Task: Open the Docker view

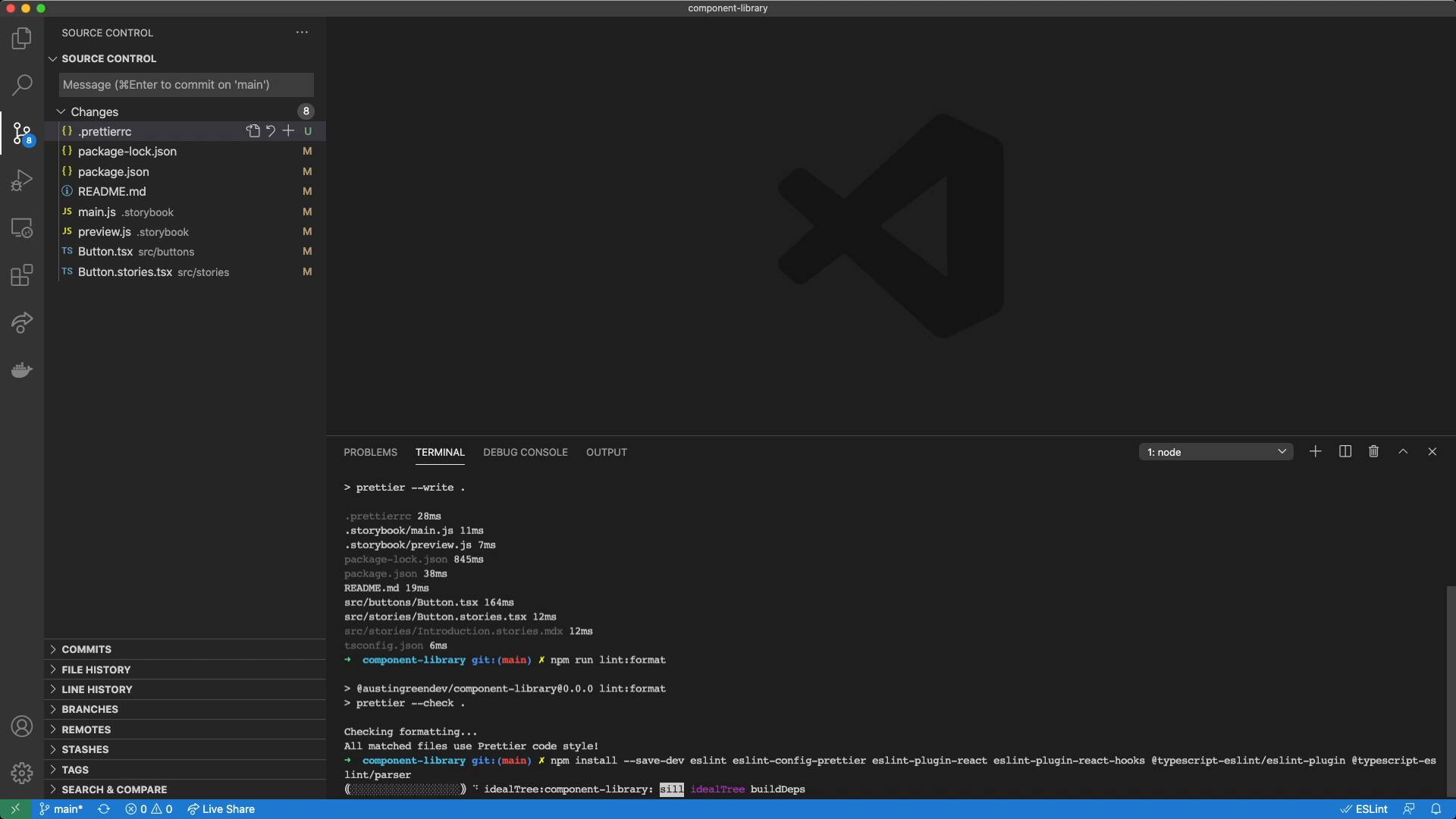Action: (22, 370)
